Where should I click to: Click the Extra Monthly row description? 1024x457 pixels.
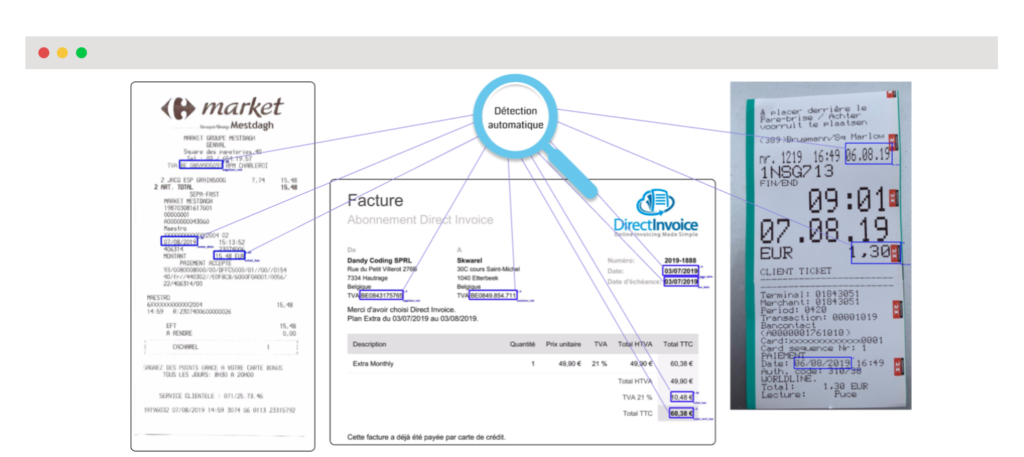coord(373,364)
